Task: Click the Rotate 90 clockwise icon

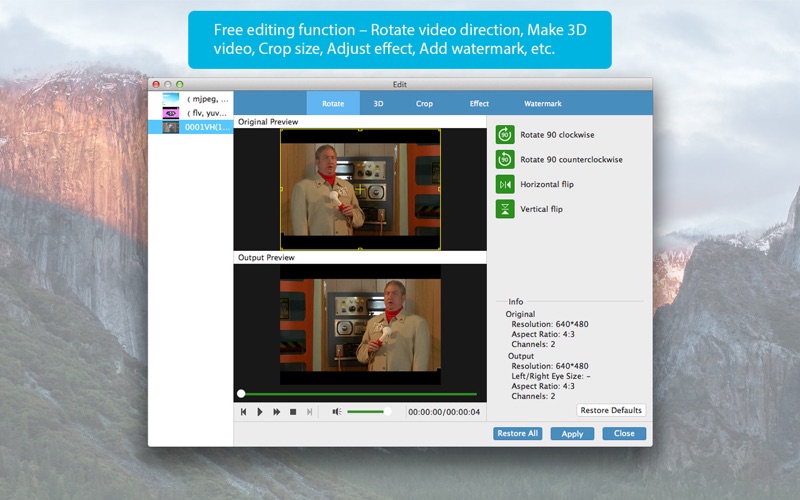Action: (x=505, y=134)
